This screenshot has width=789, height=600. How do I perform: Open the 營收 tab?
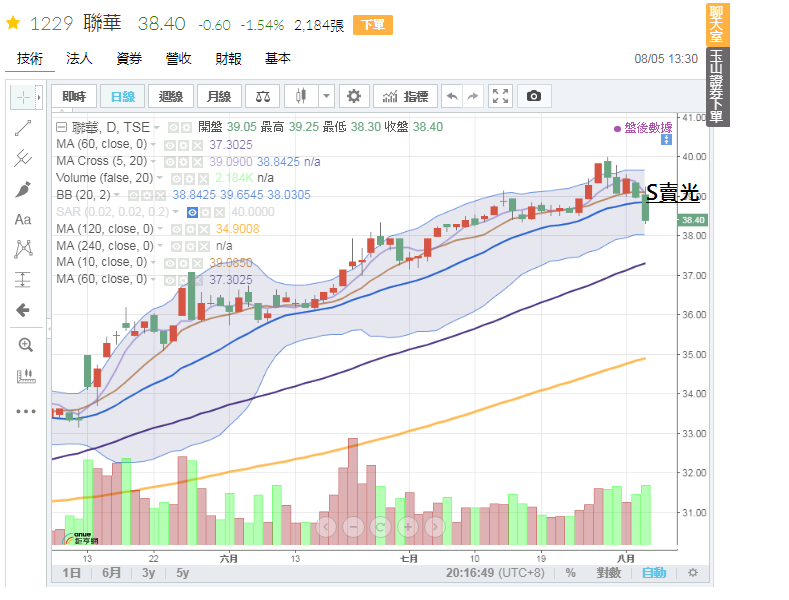tap(179, 59)
